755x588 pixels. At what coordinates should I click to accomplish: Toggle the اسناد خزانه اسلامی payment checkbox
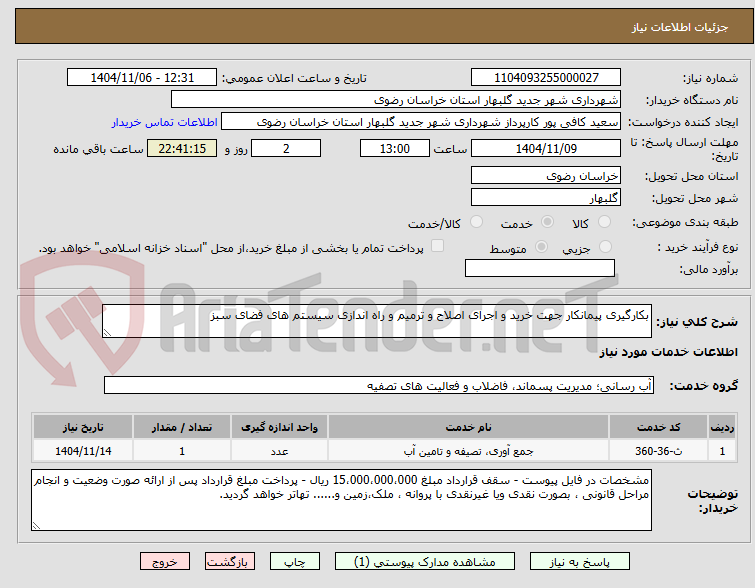437,246
